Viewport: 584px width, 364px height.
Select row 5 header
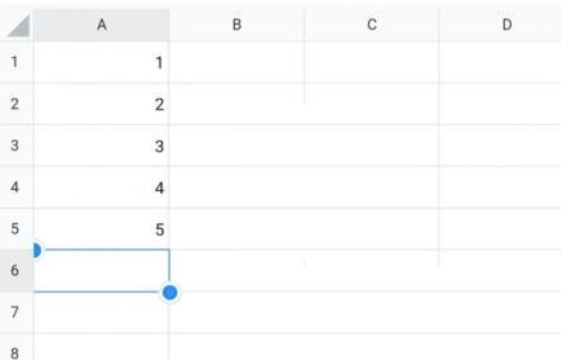pyautogui.click(x=16, y=229)
